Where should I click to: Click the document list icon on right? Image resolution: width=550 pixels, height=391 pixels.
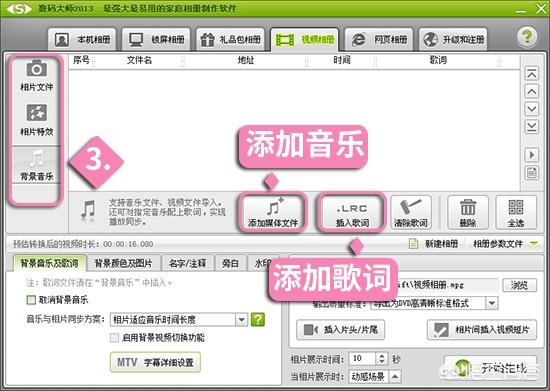531,173
